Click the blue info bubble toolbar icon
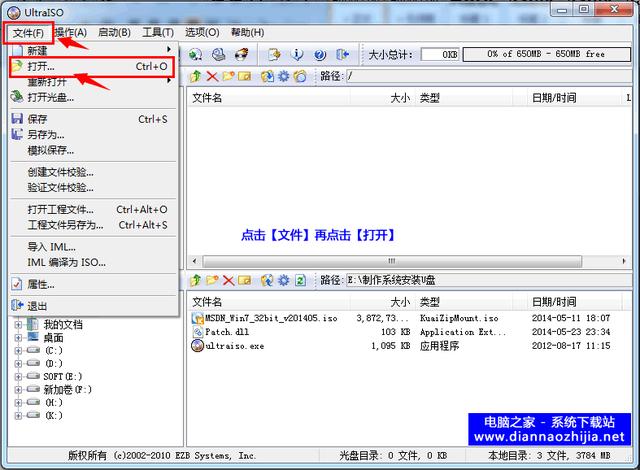The height and width of the screenshot is (470, 640). tap(298, 54)
